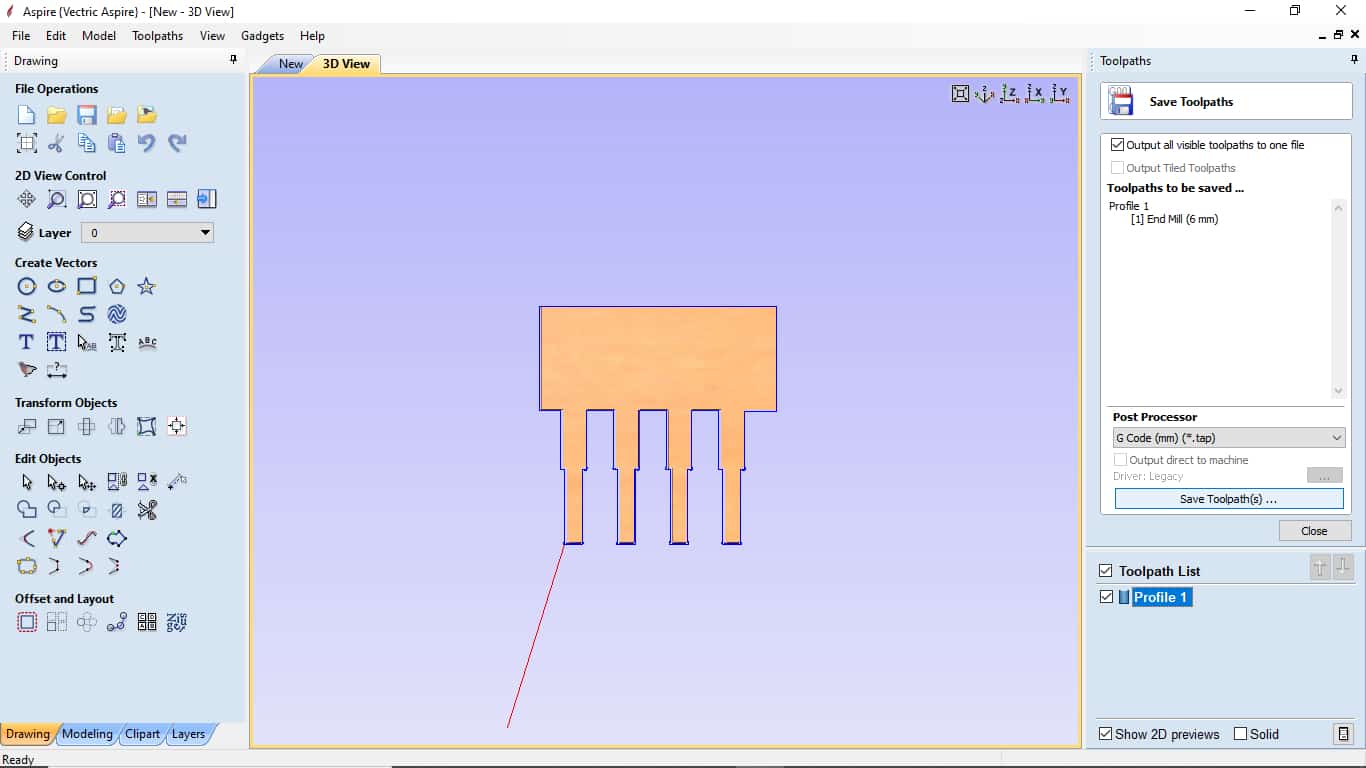Screen dimensions: 1366x768
Task: Select the Profile 1 toolpath item
Action: pos(1162,597)
